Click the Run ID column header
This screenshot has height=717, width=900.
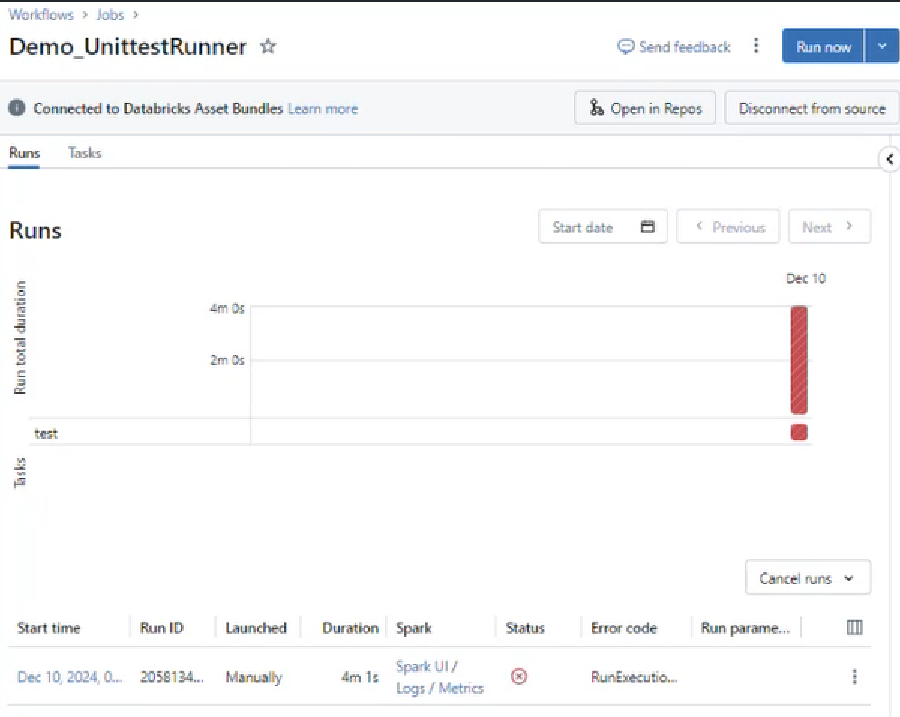coord(161,628)
